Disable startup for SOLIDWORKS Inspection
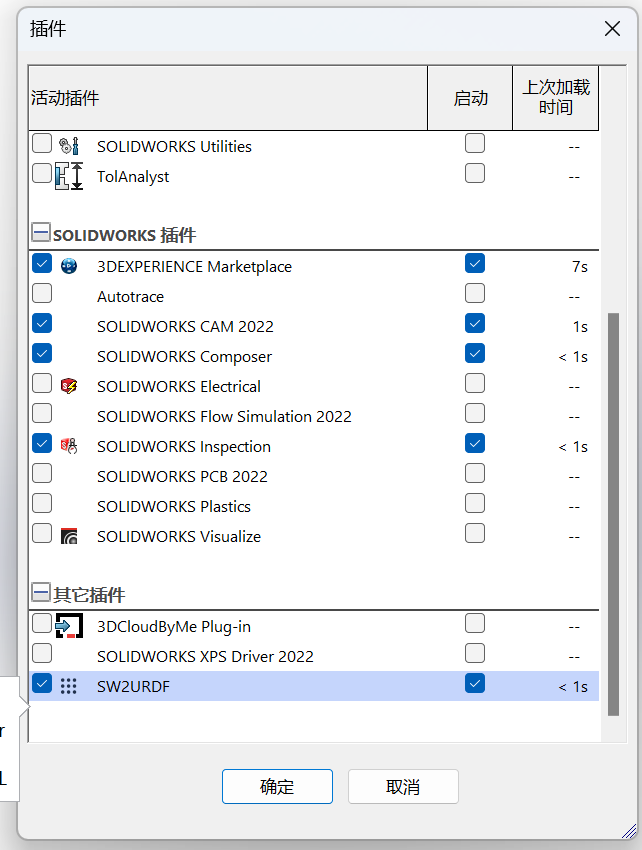Image resolution: width=642 pixels, height=850 pixels. [x=475, y=443]
